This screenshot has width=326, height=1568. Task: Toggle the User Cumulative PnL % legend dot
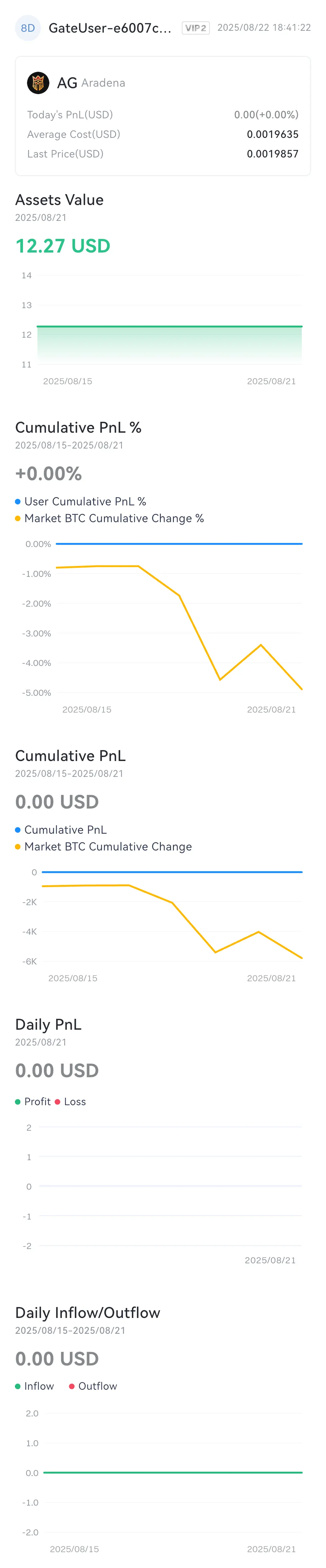coord(18,502)
